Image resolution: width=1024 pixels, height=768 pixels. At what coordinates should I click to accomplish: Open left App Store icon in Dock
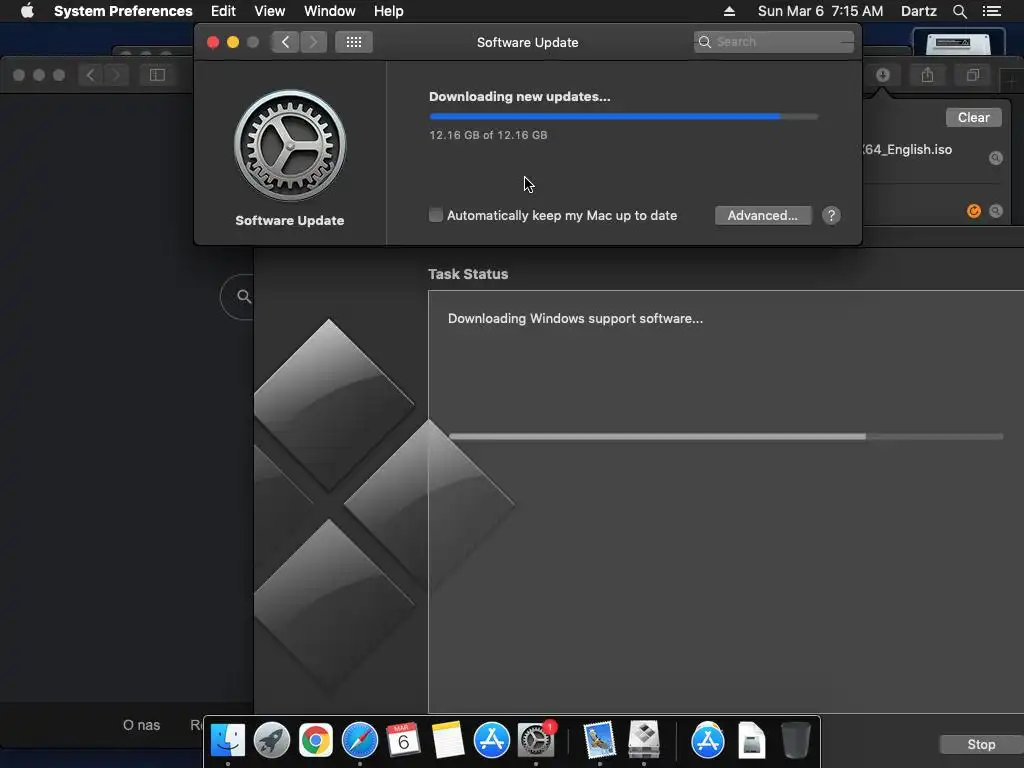pyautogui.click(x=491, y=741)
